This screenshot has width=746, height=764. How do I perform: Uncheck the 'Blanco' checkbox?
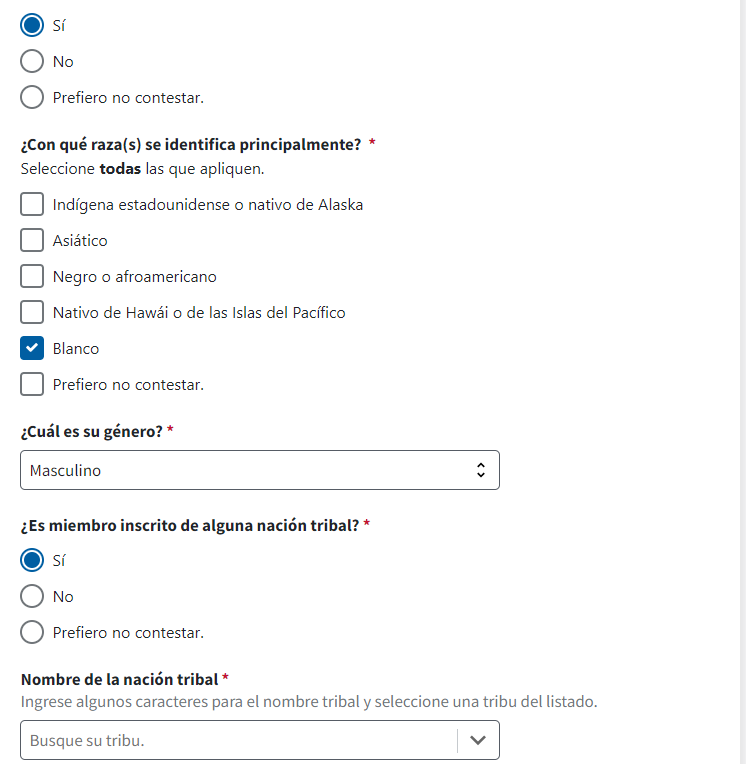(32, 348)
